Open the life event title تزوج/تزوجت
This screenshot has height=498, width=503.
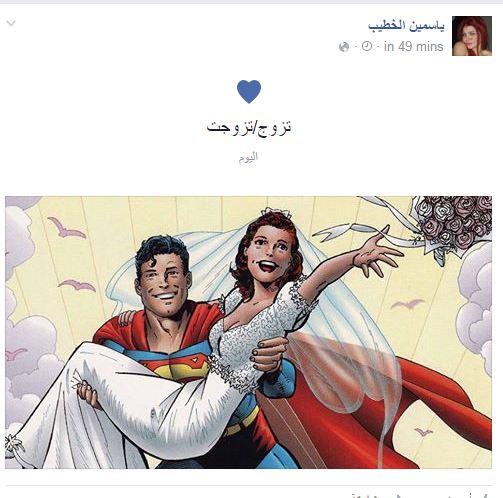(x=249, y=127)
